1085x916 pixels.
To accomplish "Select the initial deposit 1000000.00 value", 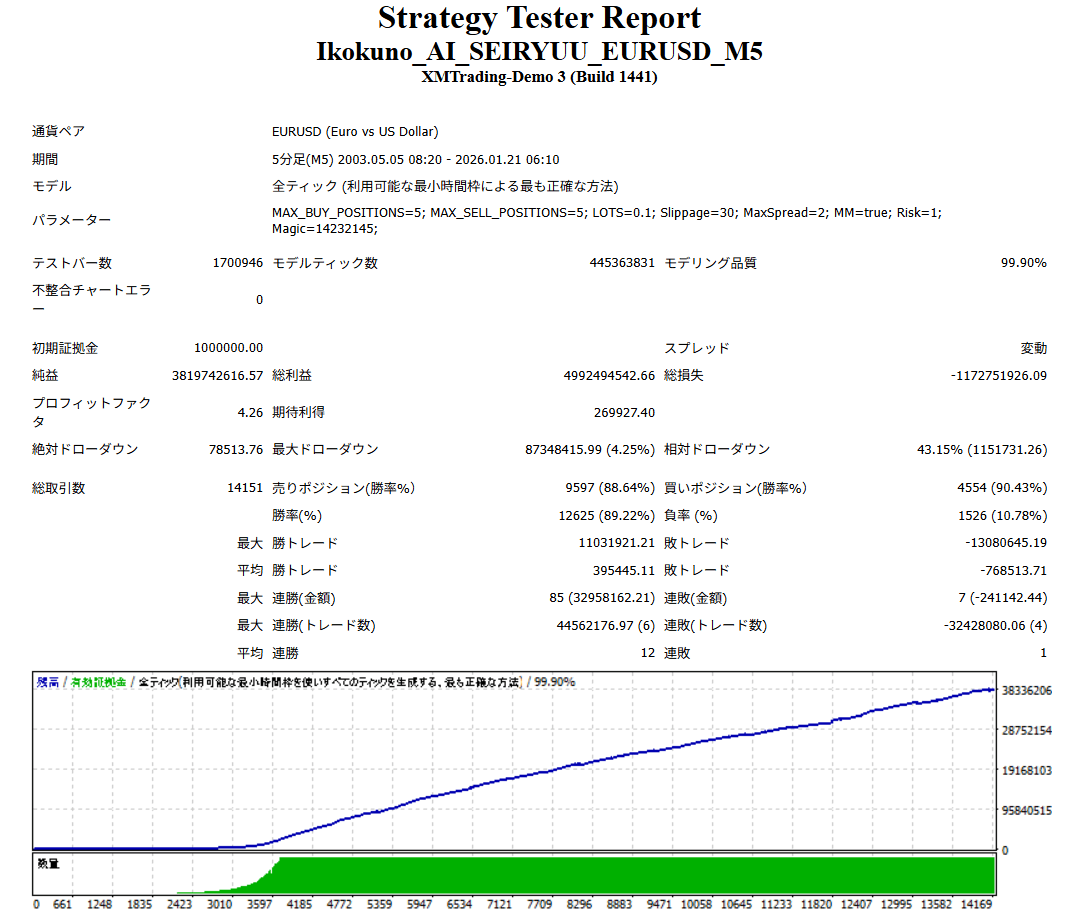I will click(x=228, y=348).
